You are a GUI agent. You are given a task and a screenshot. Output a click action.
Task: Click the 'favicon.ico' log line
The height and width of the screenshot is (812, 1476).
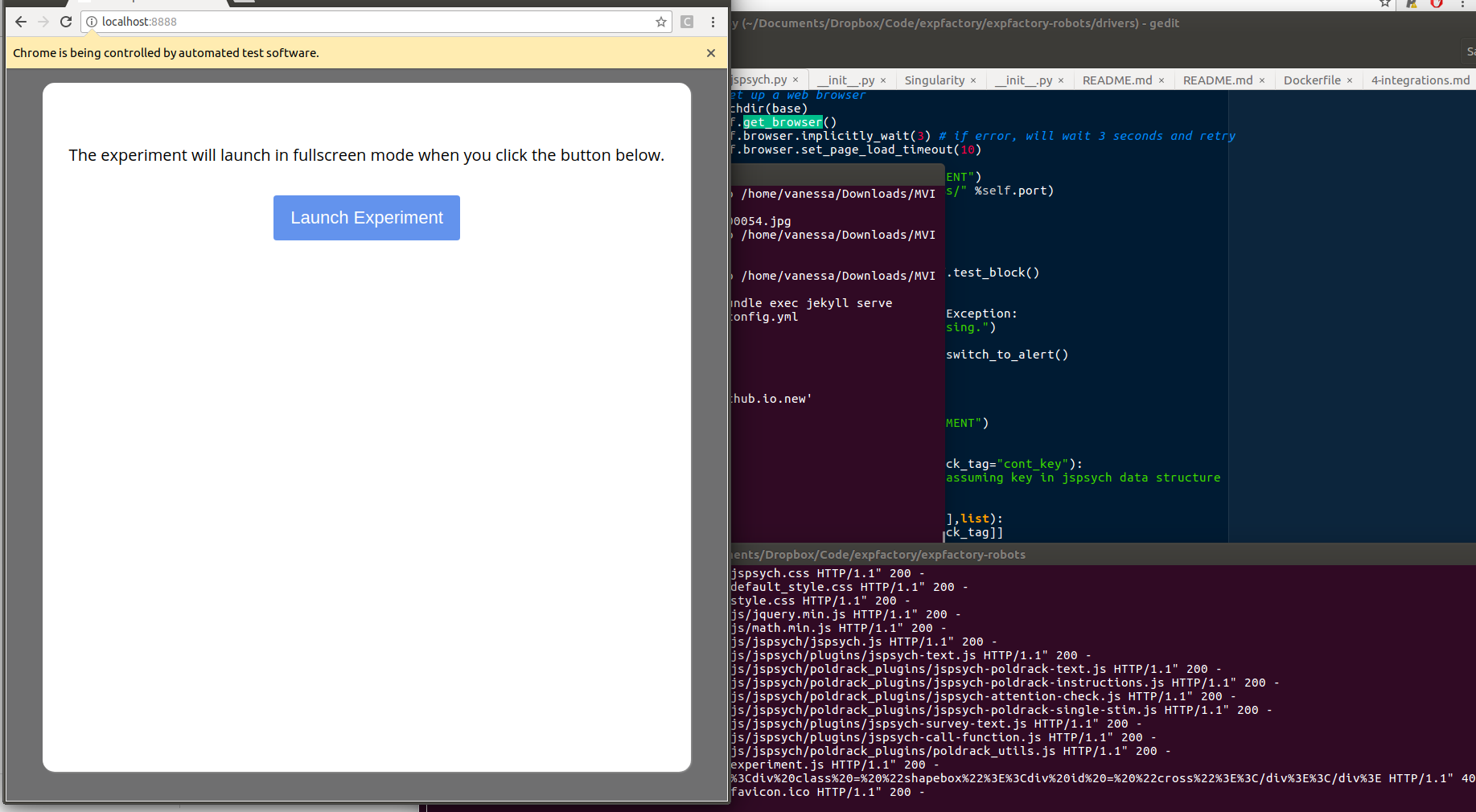tap(828, 792)
